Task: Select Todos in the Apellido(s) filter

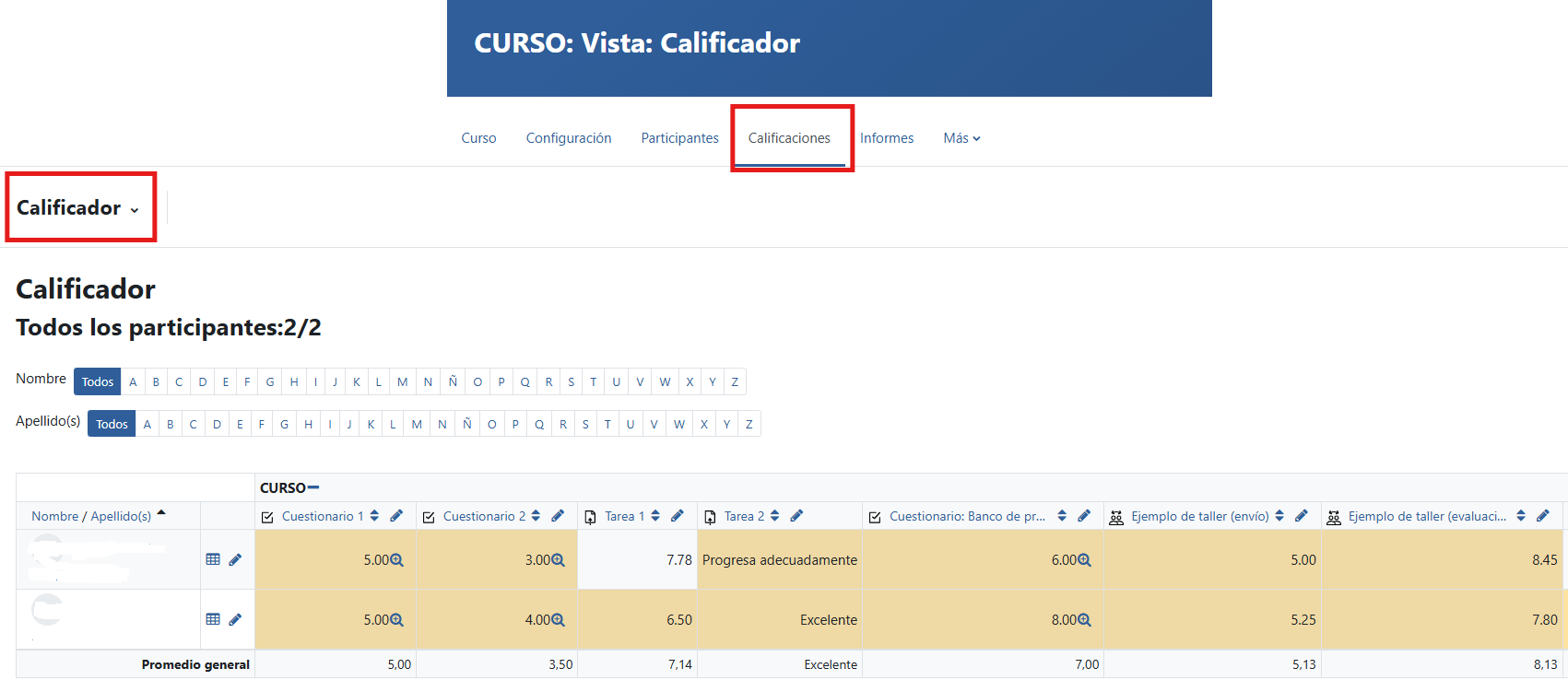Action: pos(112,424)
